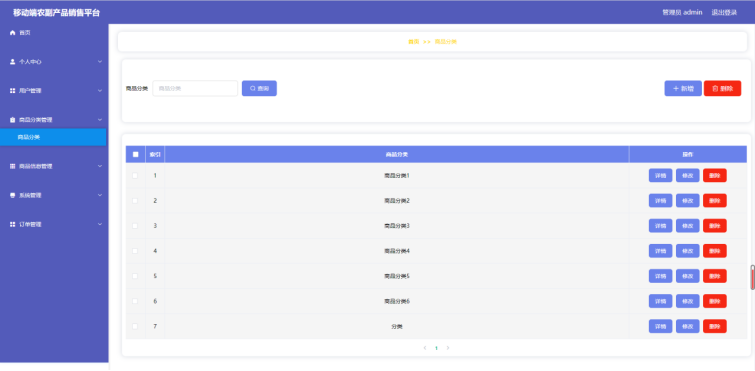Click the 商品分类 search input field
Image resolution: width=755 pixels, height=371 pixels.
[195, 89]
